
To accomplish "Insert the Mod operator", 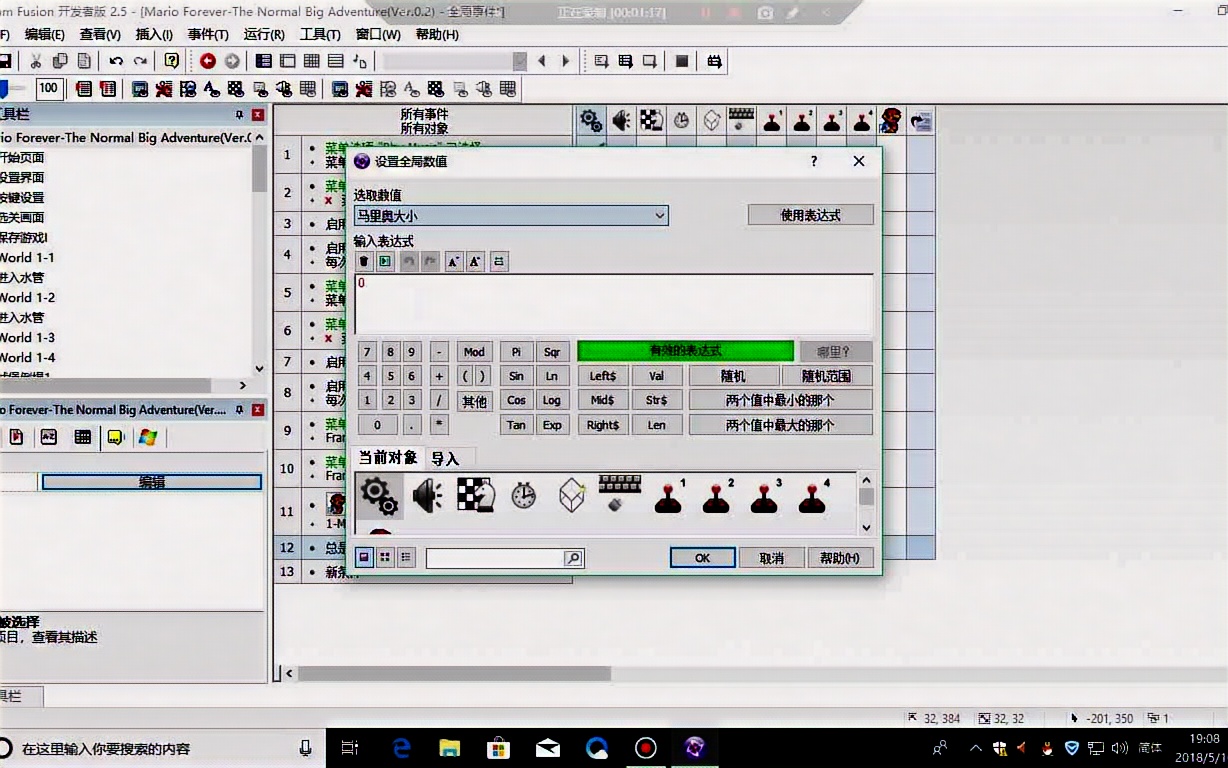I will tap(474, 352).
